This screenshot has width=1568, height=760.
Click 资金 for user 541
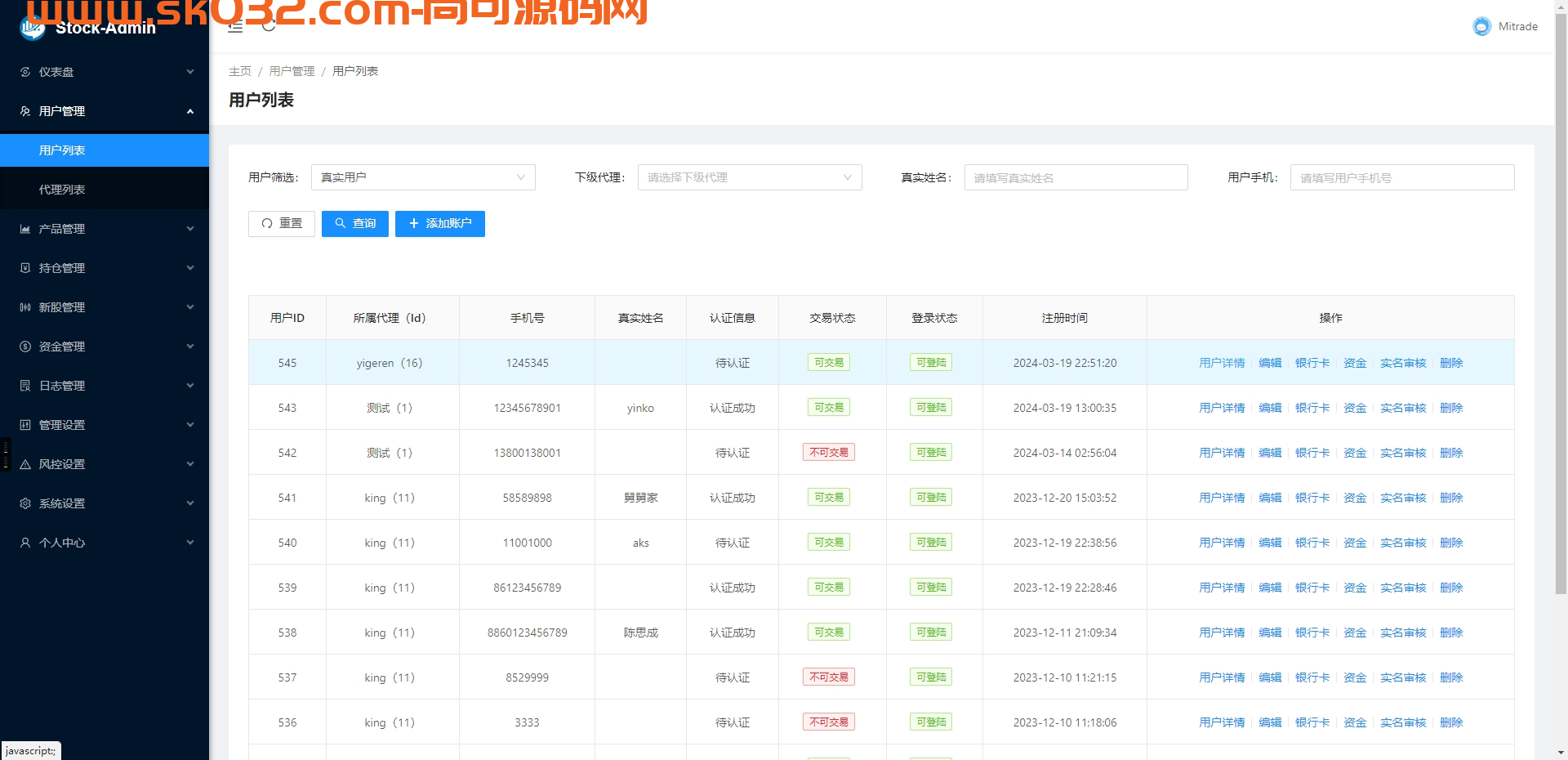pyautogui.click(x=1355, y=498)
